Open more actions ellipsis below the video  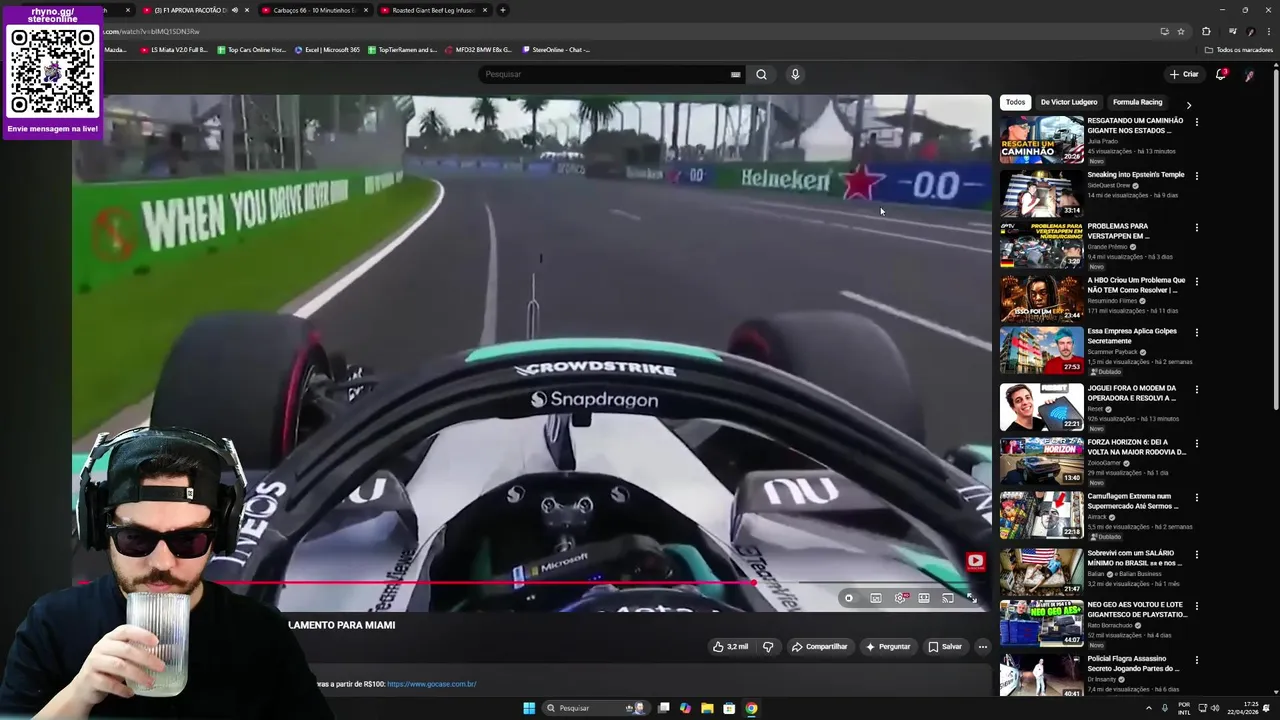point(982,647)
